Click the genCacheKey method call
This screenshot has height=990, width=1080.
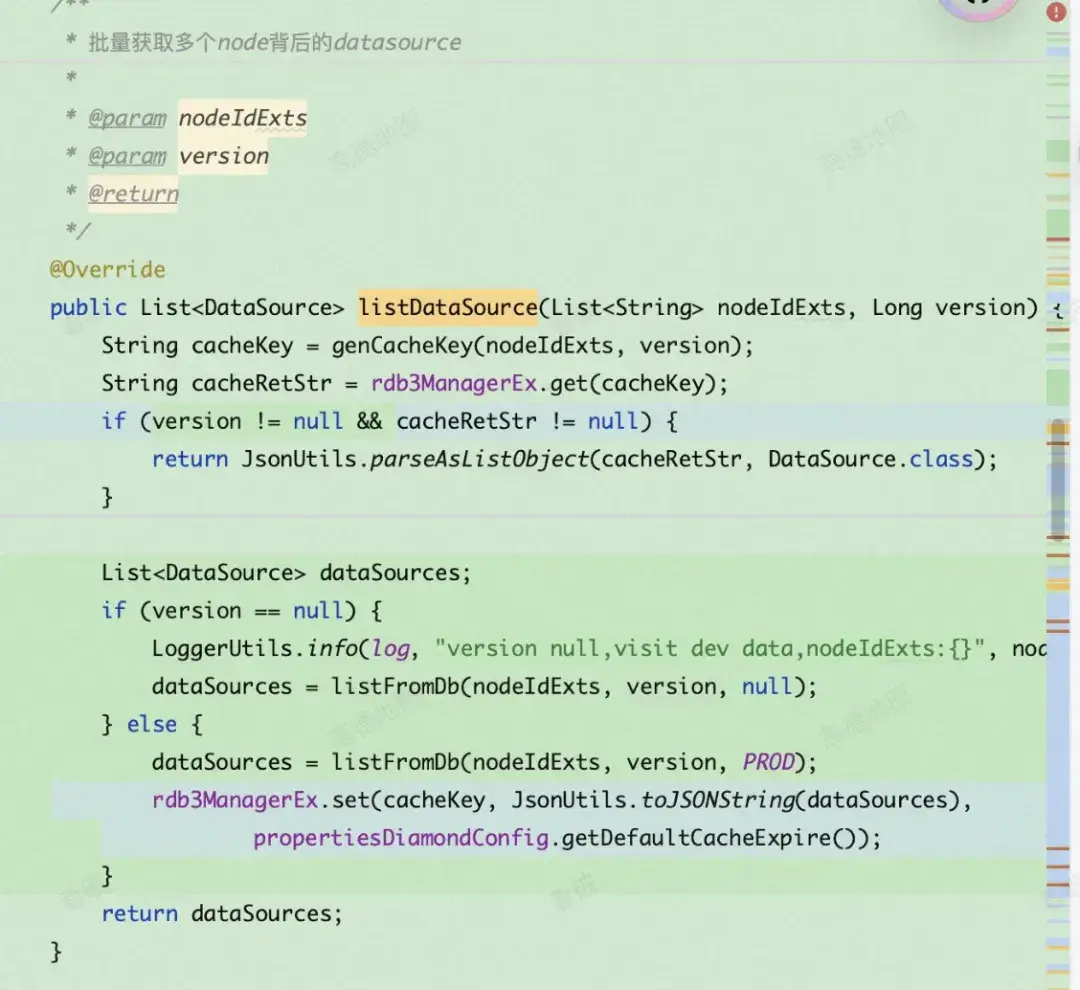[x=402, y=345]
